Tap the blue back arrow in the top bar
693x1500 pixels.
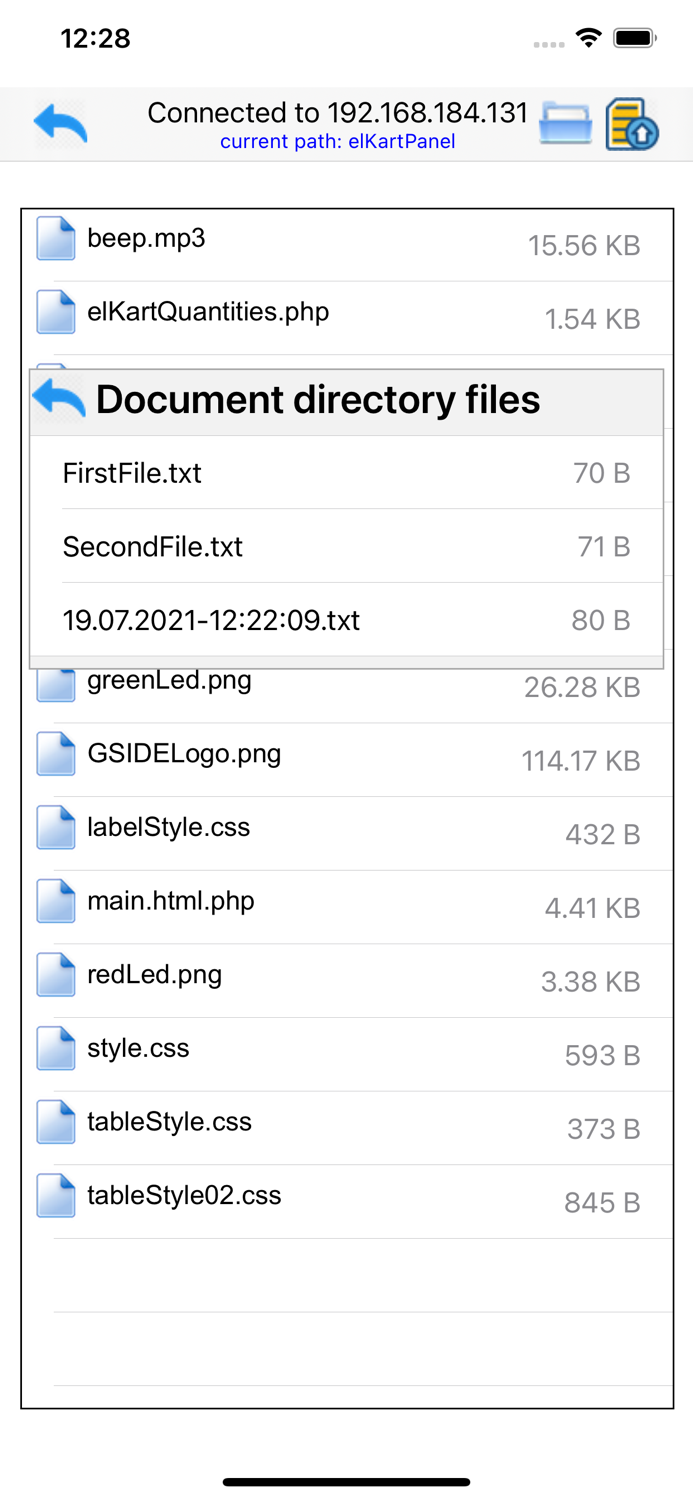pos(60,120)
